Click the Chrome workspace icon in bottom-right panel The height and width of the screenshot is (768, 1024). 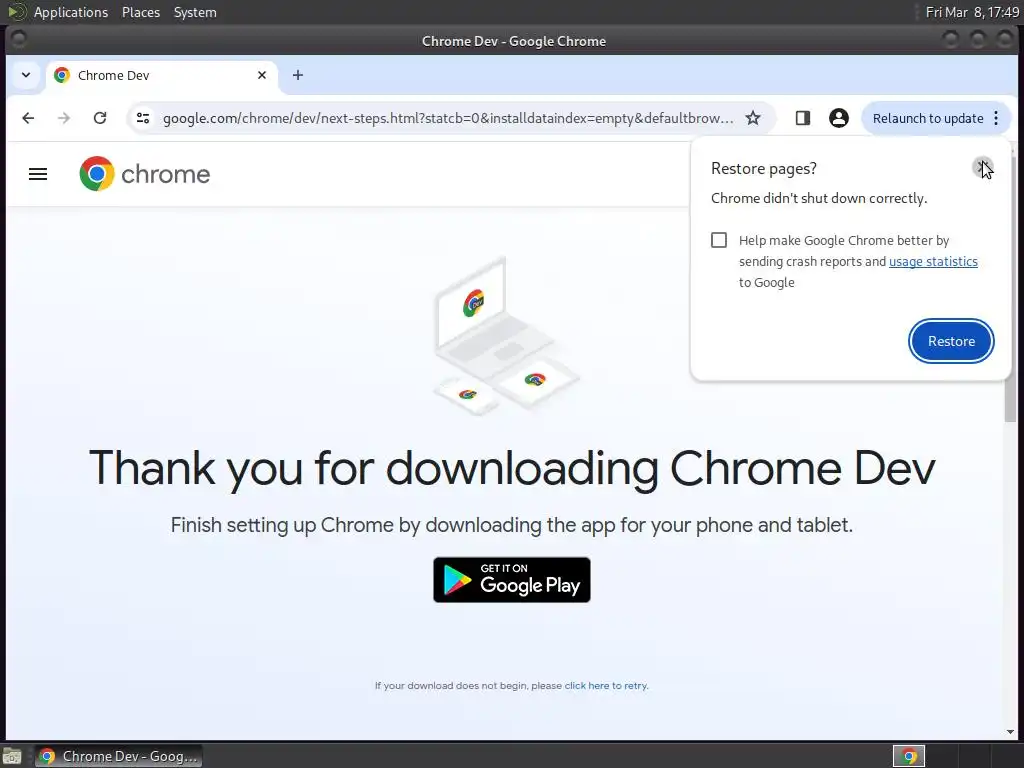click(x=908, y=756)
